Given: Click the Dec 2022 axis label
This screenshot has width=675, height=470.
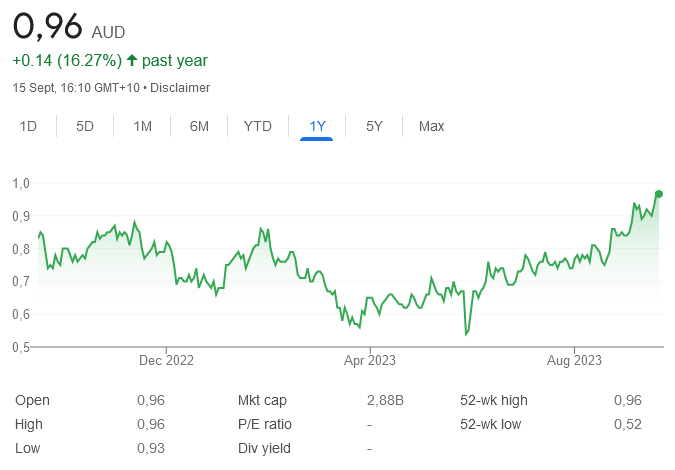Looking at the screenshot, I should pos(166,360).
